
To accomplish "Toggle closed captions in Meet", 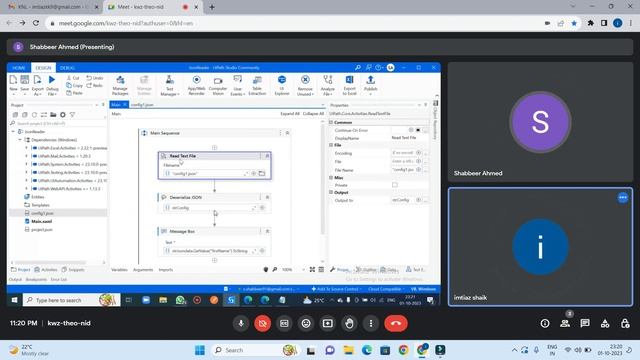I will pos(284,323).
